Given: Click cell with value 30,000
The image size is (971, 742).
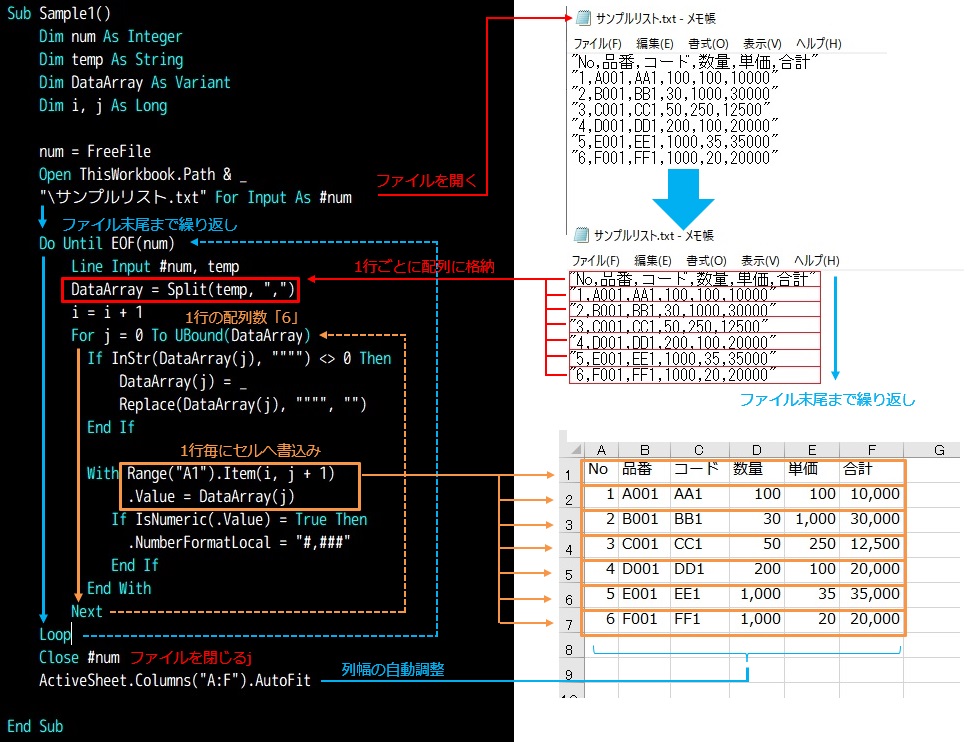Looking at the screenshot, I should (871, 519).
